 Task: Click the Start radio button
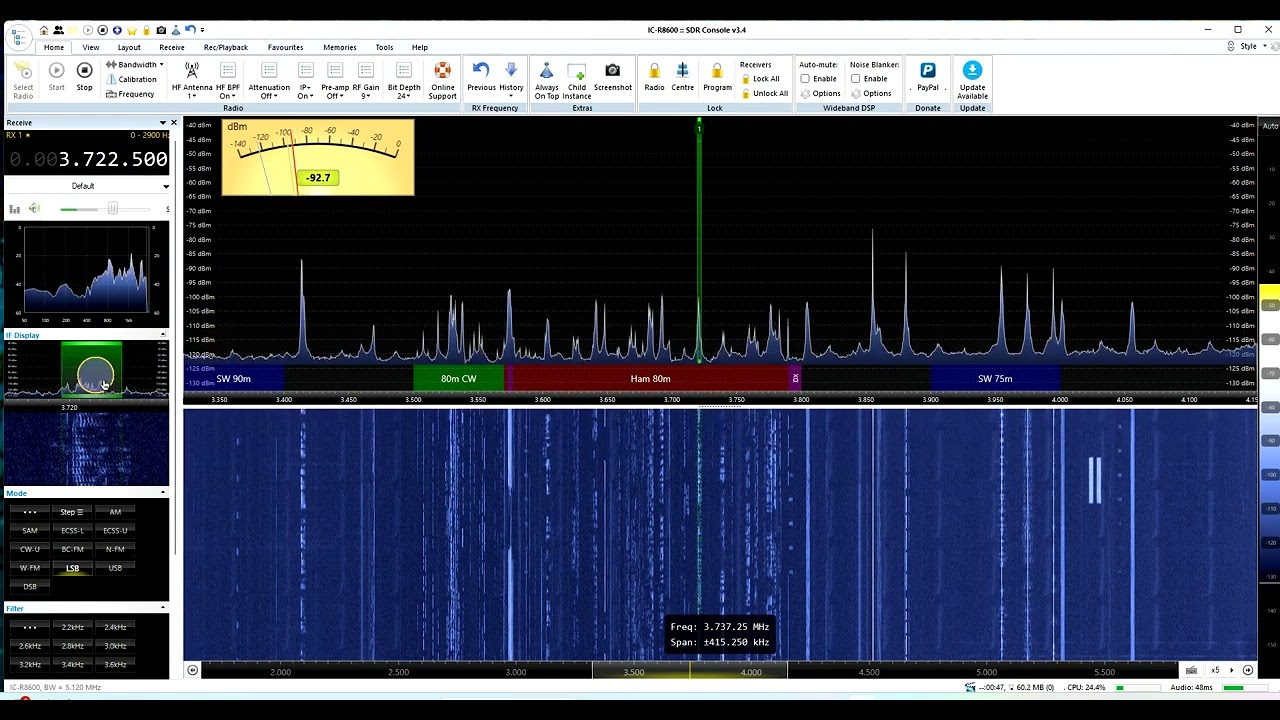56,76
